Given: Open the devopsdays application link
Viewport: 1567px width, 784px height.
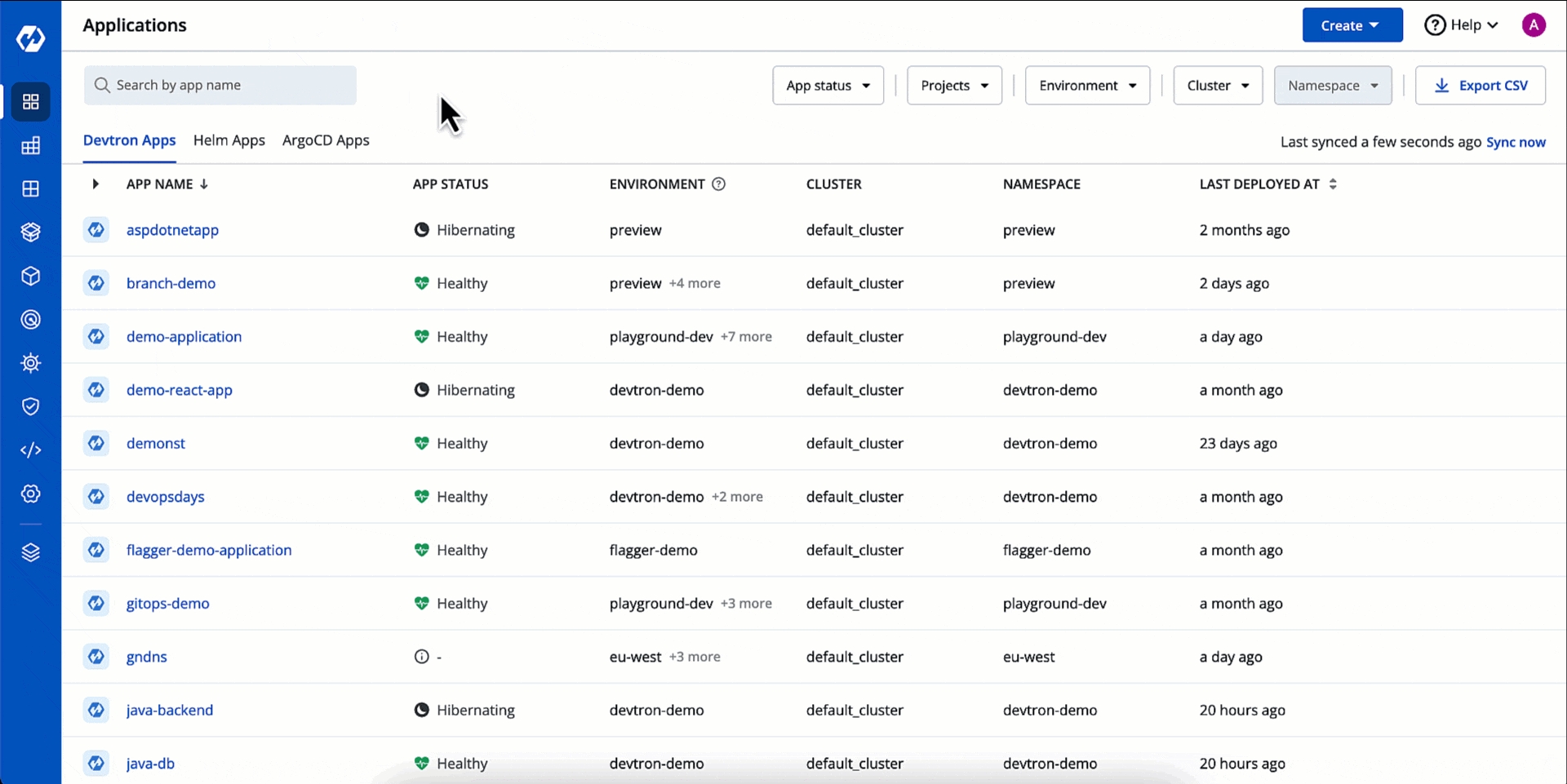Looking at the screenshot, I should (166, 497).
